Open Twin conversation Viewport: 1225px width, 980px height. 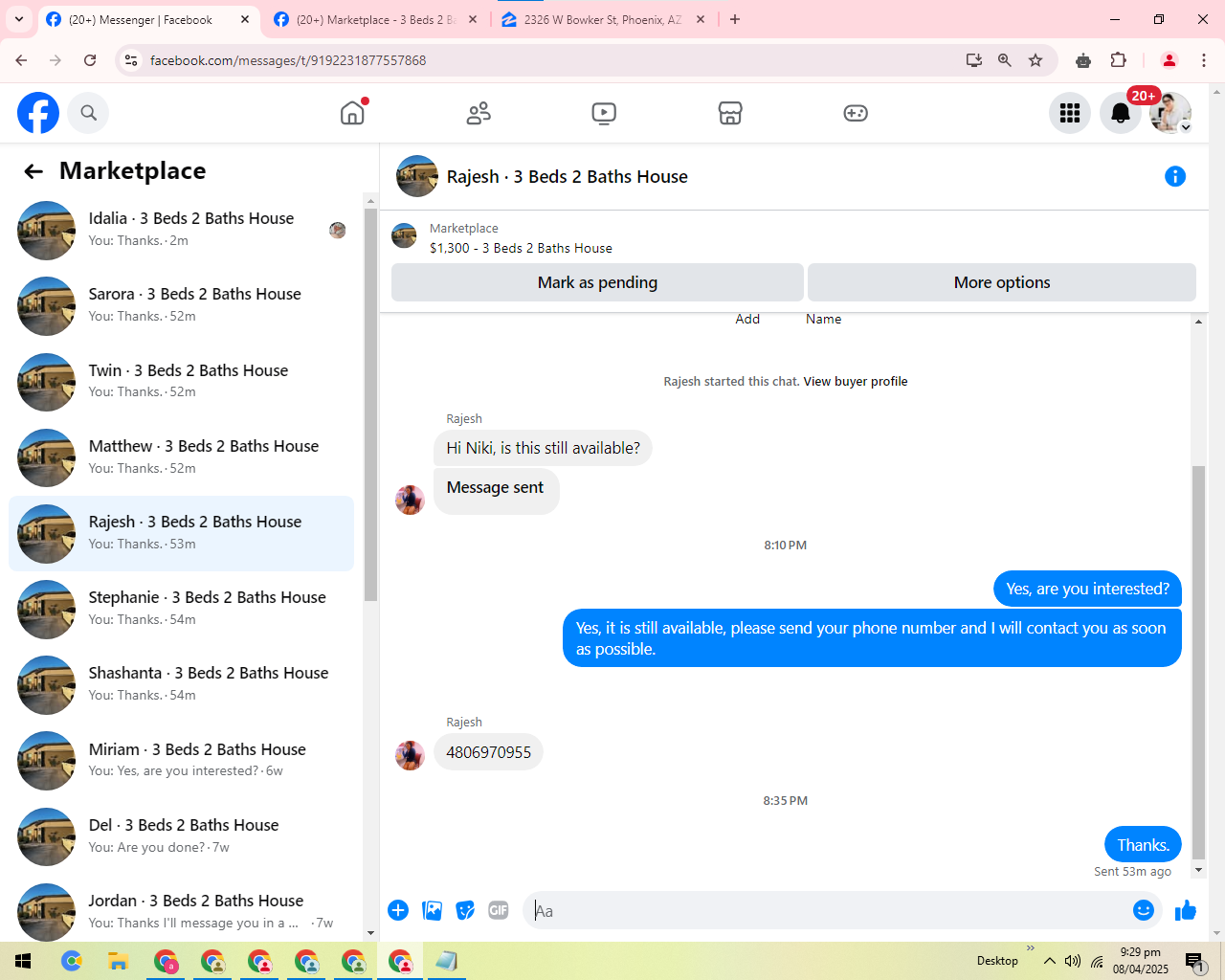pos(181,382)
